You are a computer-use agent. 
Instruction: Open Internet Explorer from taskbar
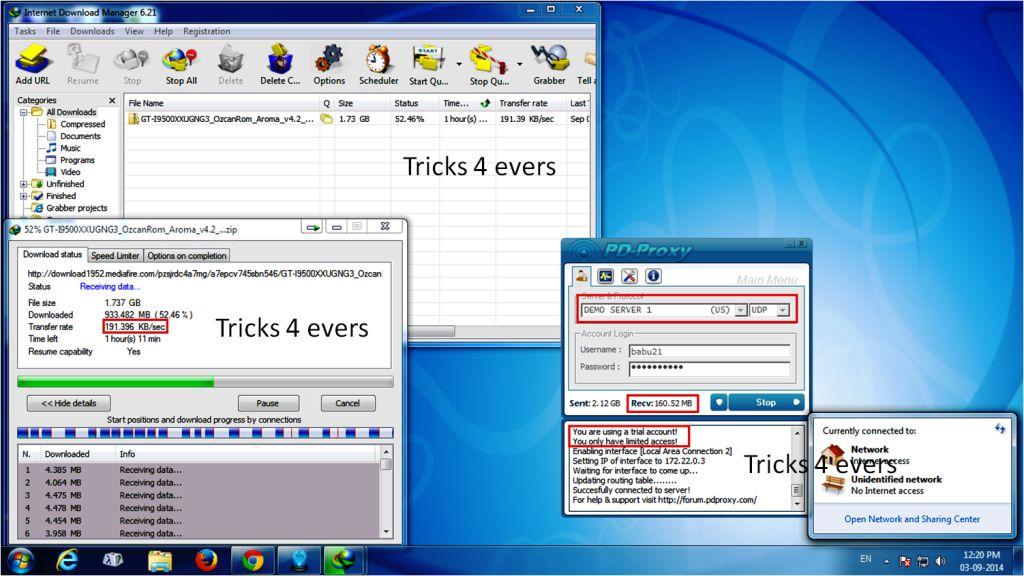(67, 560)
